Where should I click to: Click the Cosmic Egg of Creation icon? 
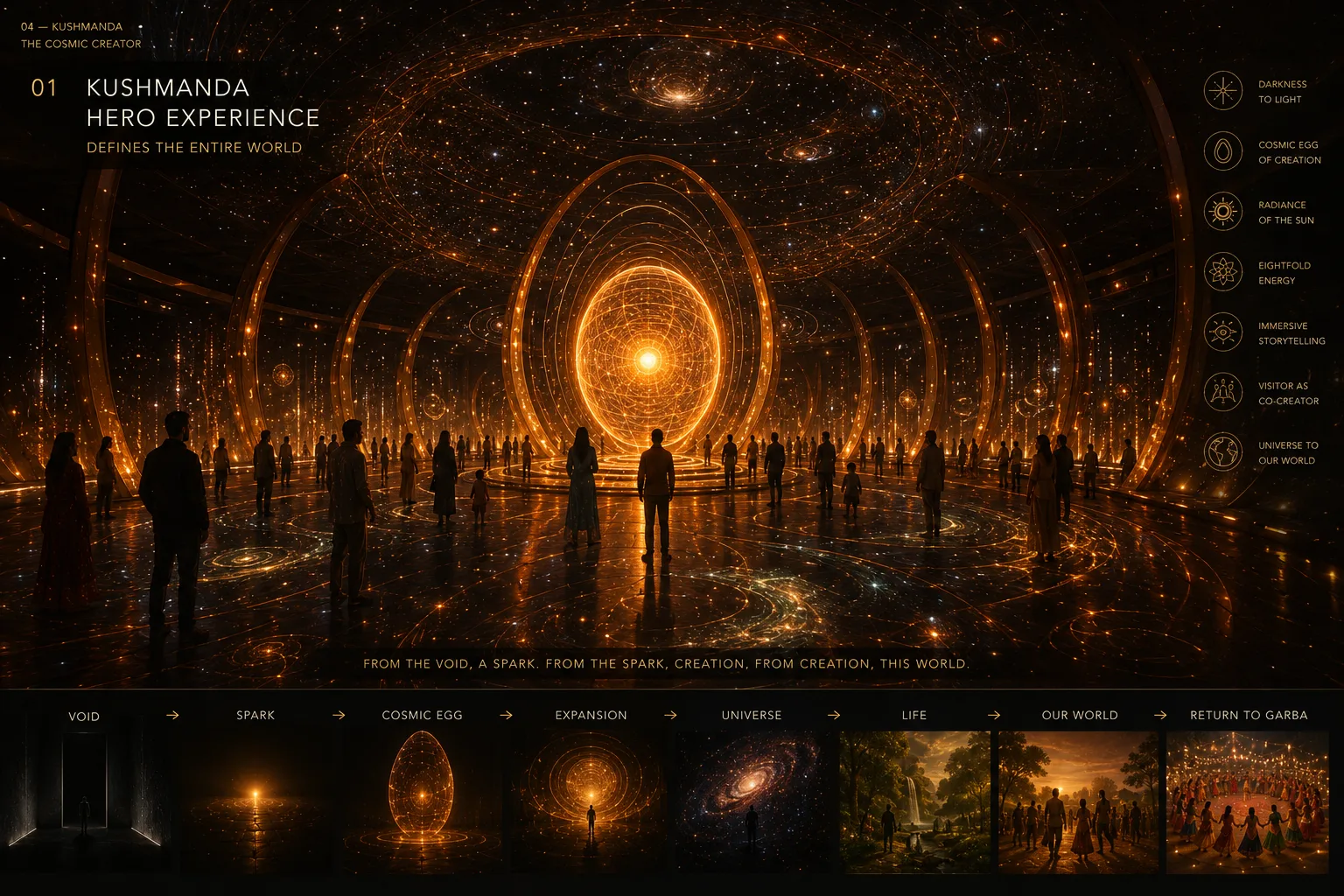(x=1223, y=151)
